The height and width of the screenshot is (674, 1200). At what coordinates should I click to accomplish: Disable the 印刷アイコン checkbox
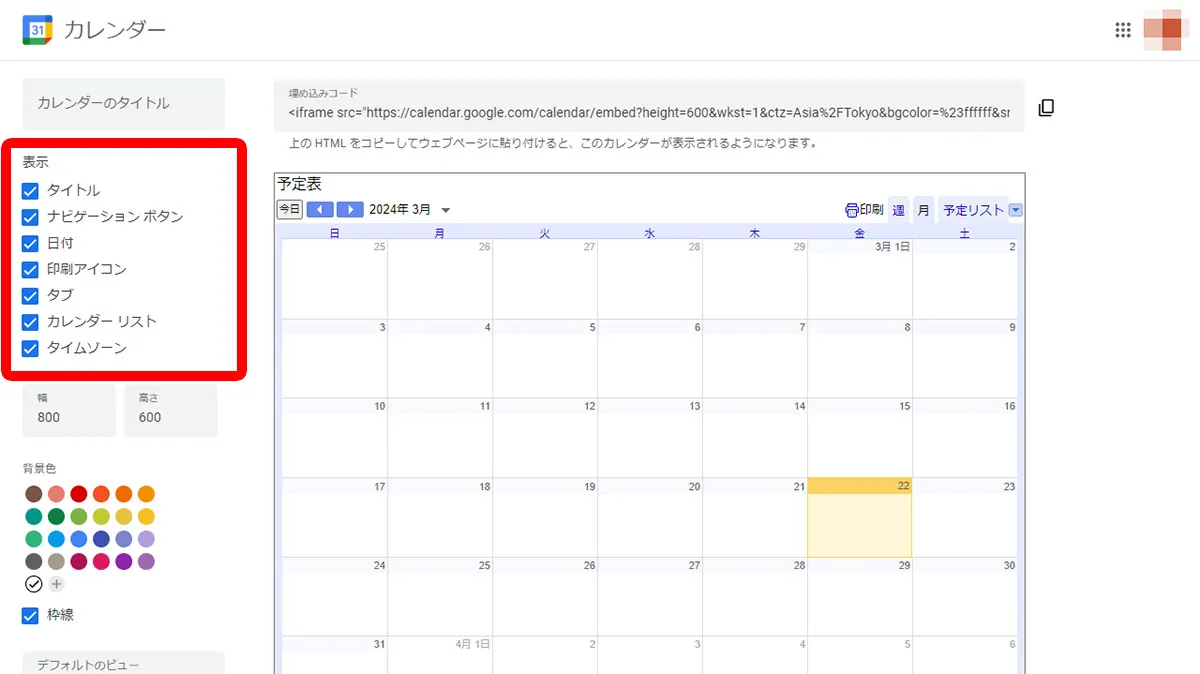point(30,269)
